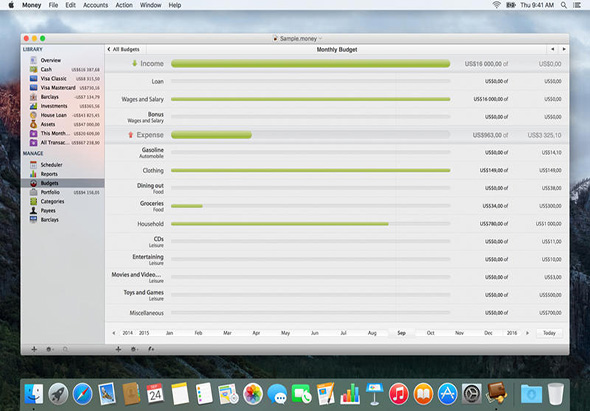The height and width of the screenshot is (411, 590).
Task: Open Spotlight search in the menu bar
Action: 564,5
